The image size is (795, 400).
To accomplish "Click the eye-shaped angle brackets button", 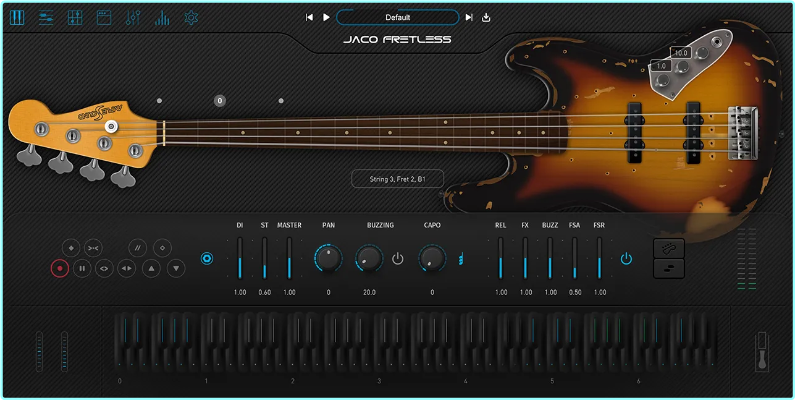I will pos(104,268).
